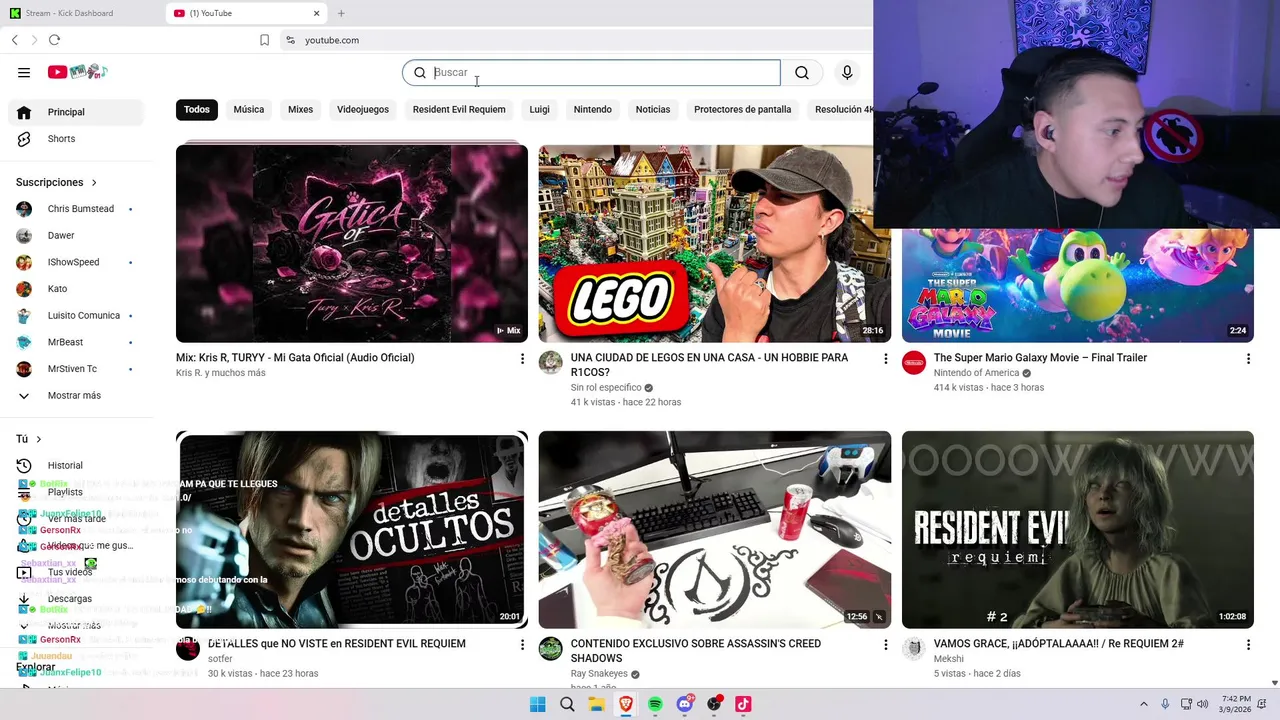Open Luisito Comunica channel subscription
The width and height of the screenshot is (1280, 720).
(76, 315)
